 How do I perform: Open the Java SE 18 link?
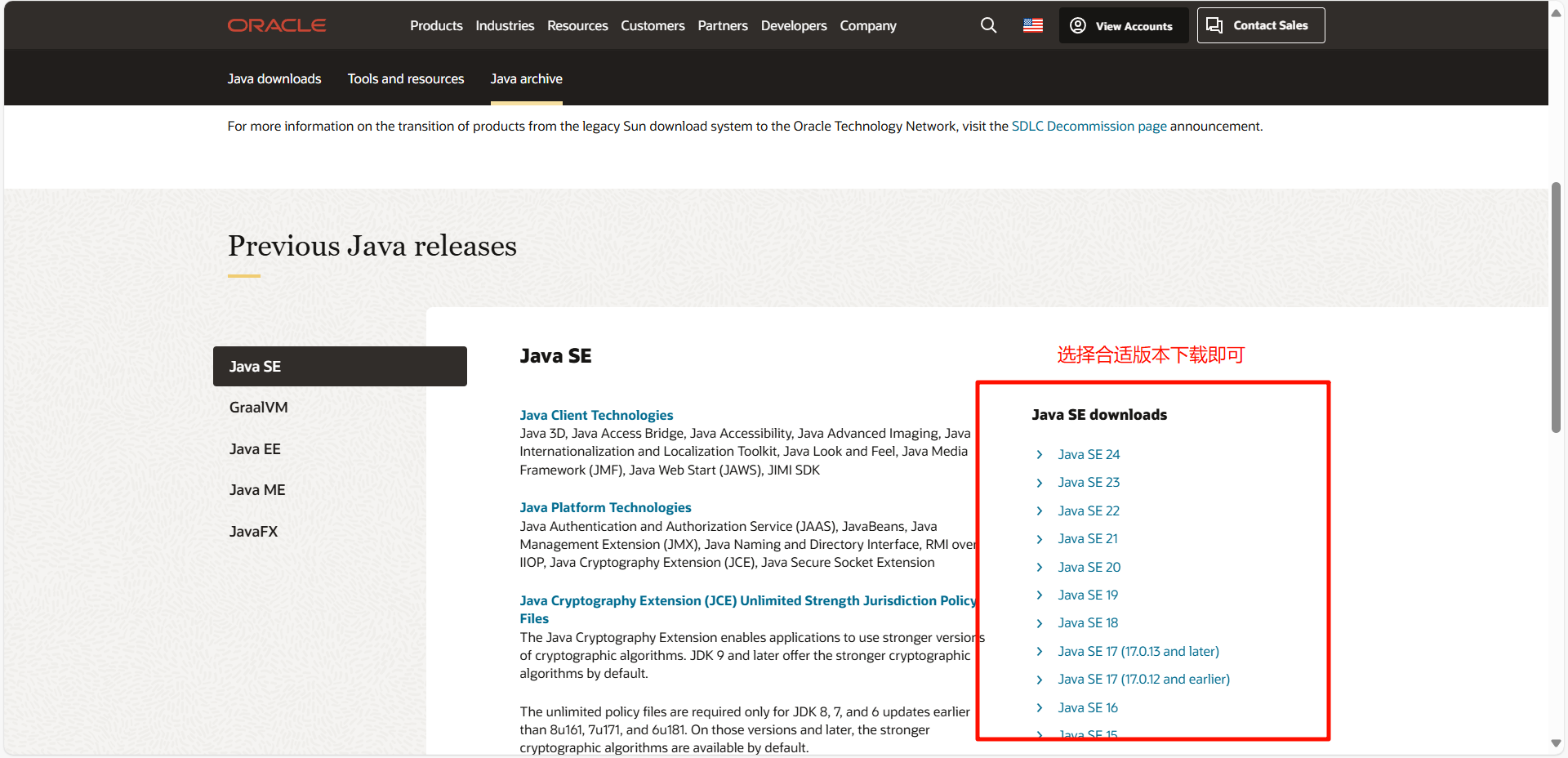(x=1088, y=622)
